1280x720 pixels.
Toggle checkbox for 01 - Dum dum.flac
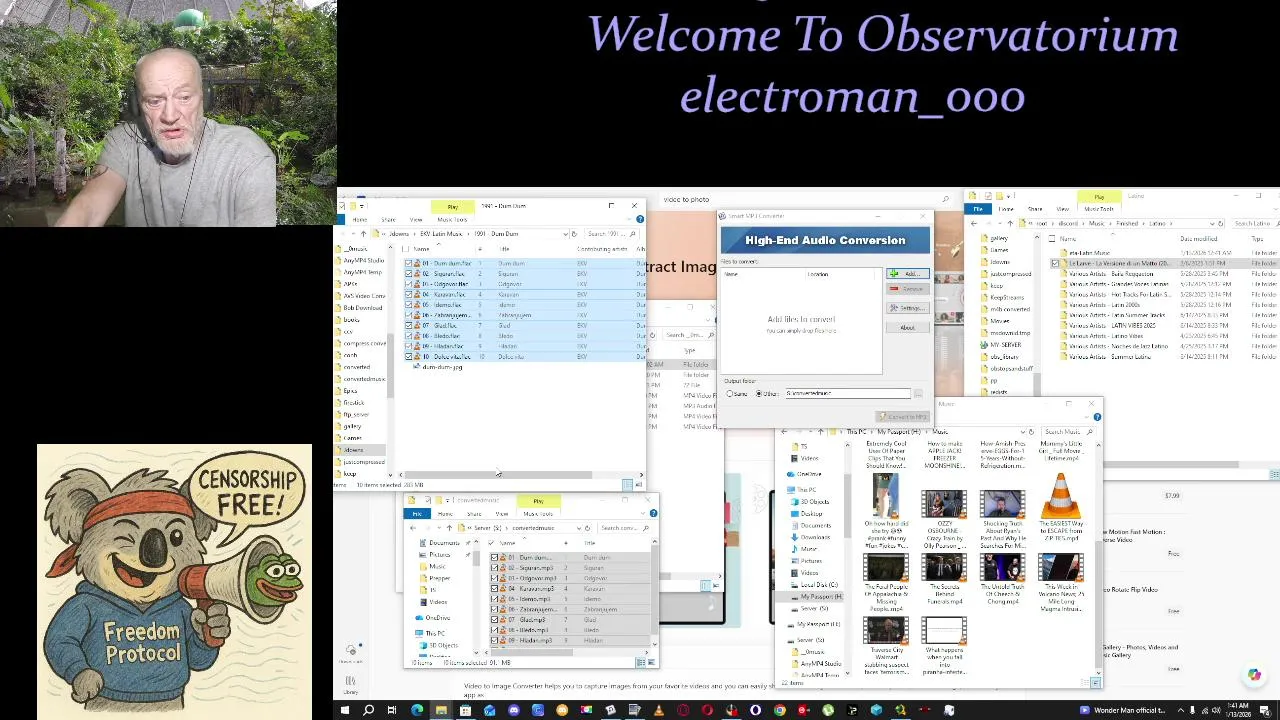tap(409, 264)
